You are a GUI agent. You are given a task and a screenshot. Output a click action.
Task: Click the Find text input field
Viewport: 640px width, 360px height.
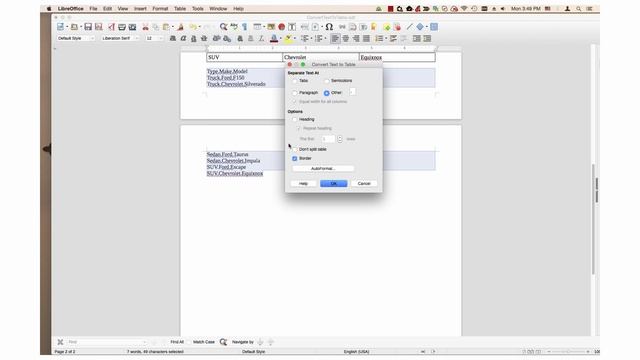click(107, 342)
